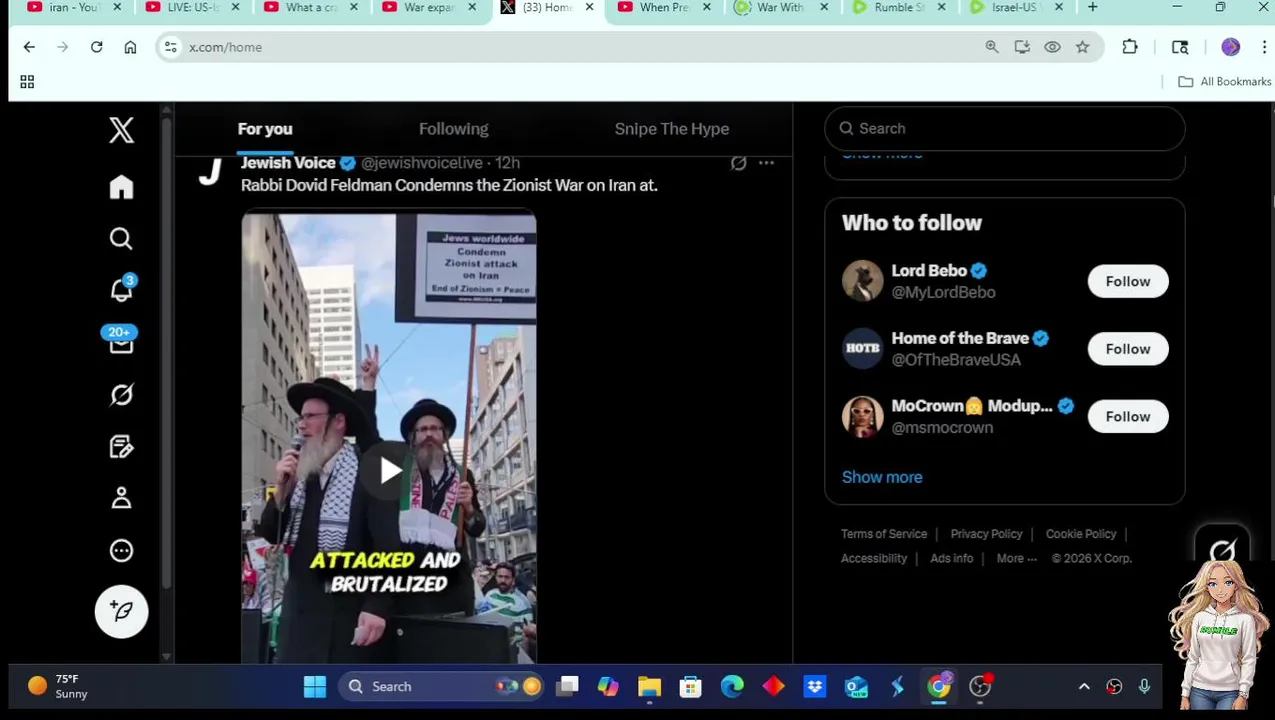Screen dimensions: 1275x720
Task: Compose a new post with feather button
Action: click(x=121, y=611)
